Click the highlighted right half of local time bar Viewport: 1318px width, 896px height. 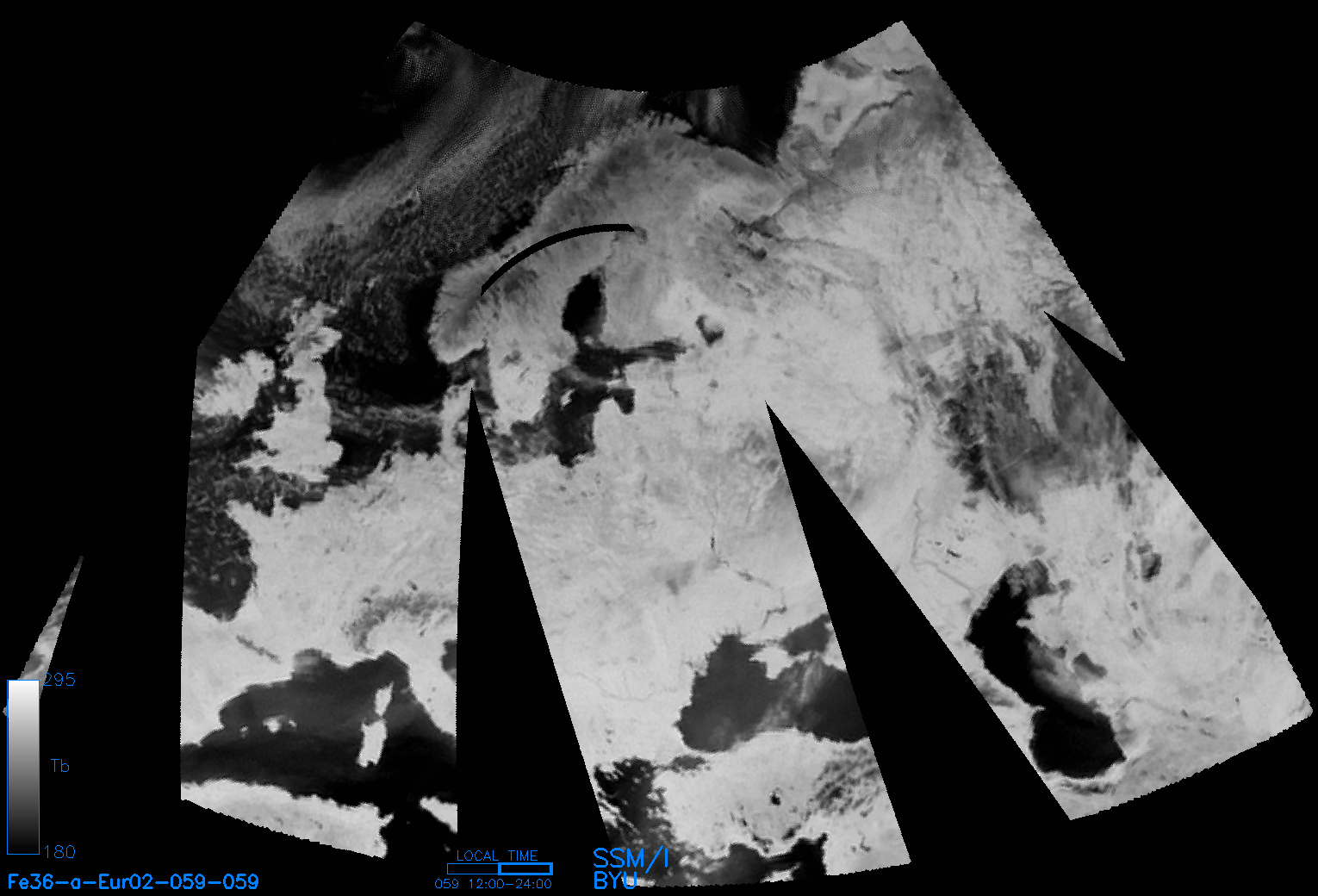pos(525,868)
